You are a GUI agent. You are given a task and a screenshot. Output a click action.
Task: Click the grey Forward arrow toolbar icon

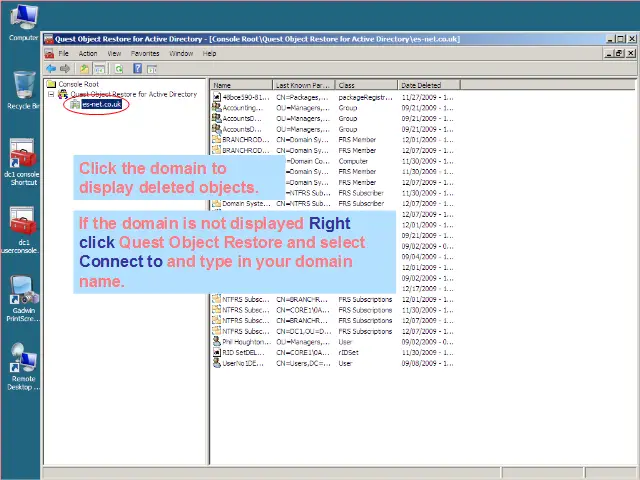(x=65, y=69)
